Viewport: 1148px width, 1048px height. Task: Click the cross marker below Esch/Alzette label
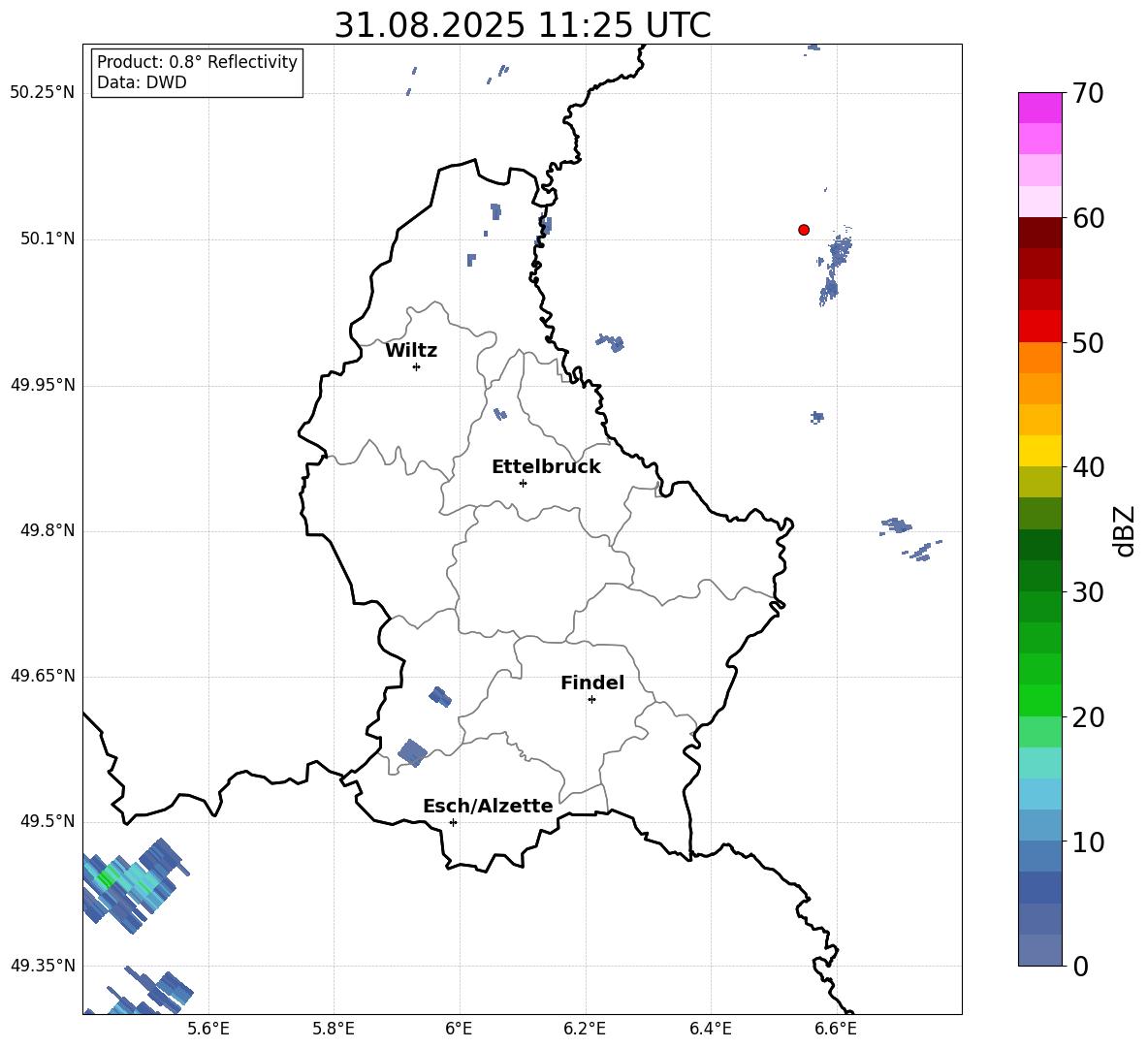[x=453, y=822]
